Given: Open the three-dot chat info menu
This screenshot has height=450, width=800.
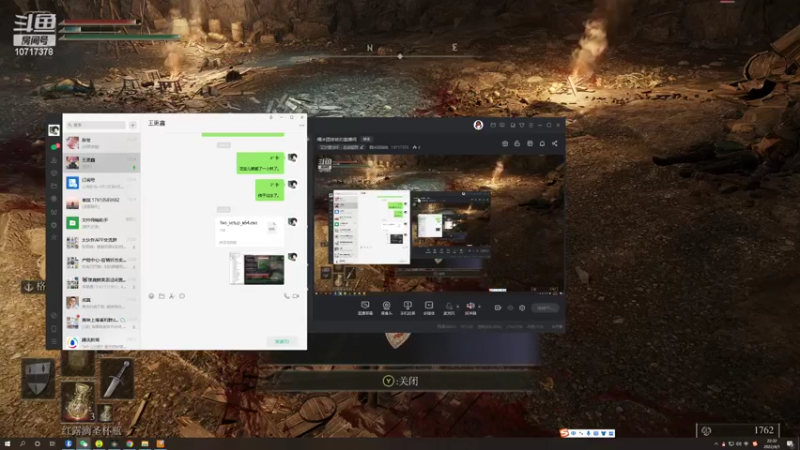Looking at the screenshot, I should tap(302, 125).
